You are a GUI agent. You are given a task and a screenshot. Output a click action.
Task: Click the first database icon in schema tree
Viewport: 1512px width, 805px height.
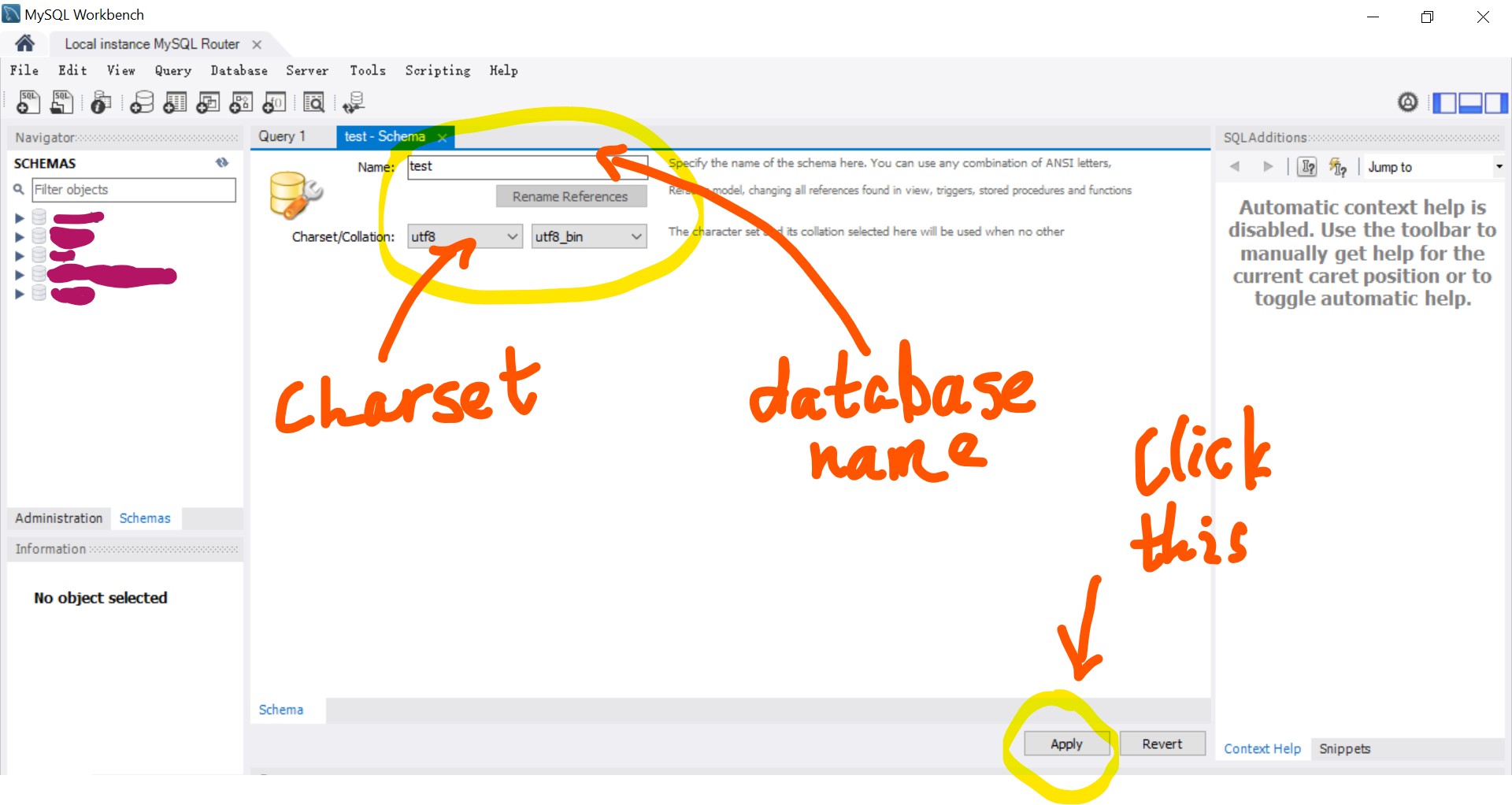click(39, 217)
